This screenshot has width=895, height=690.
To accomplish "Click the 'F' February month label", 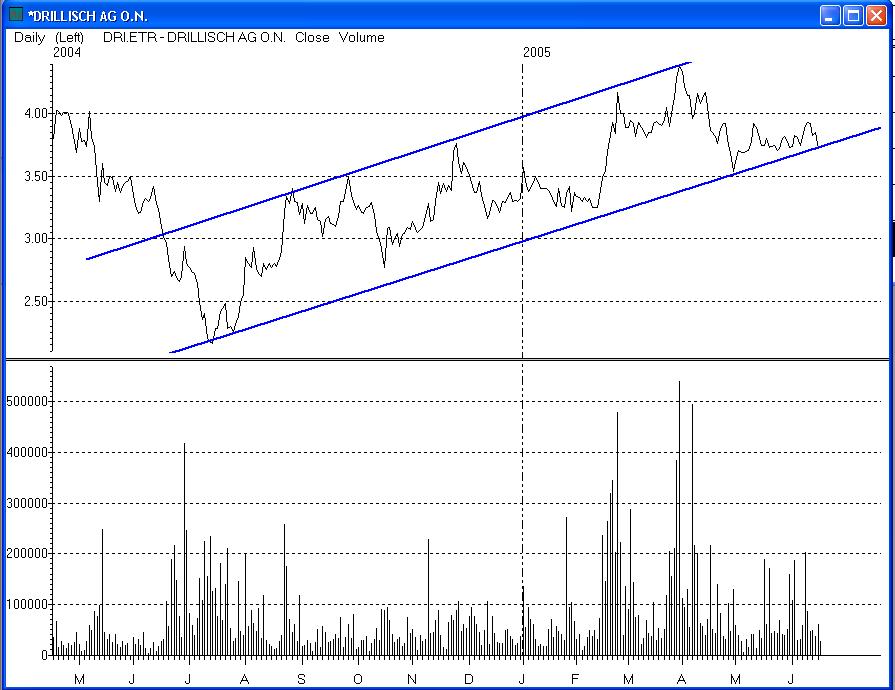I will (575, 679).
